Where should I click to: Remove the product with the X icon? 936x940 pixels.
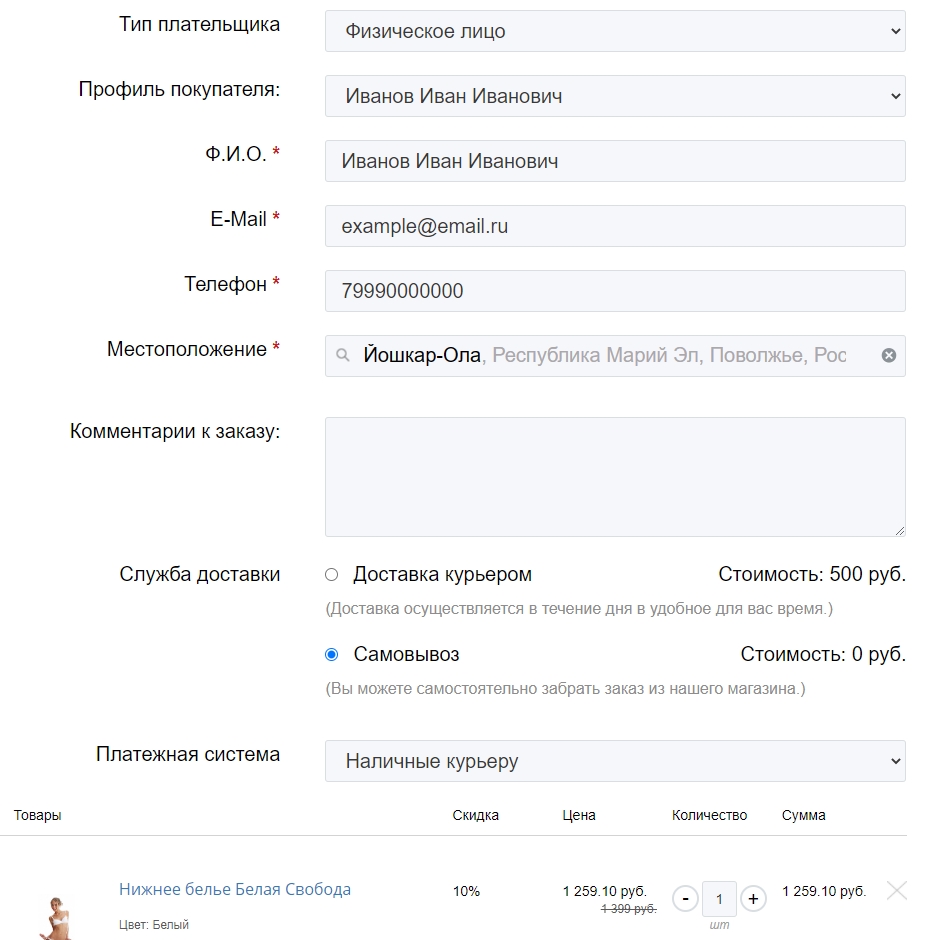[897, 890]
